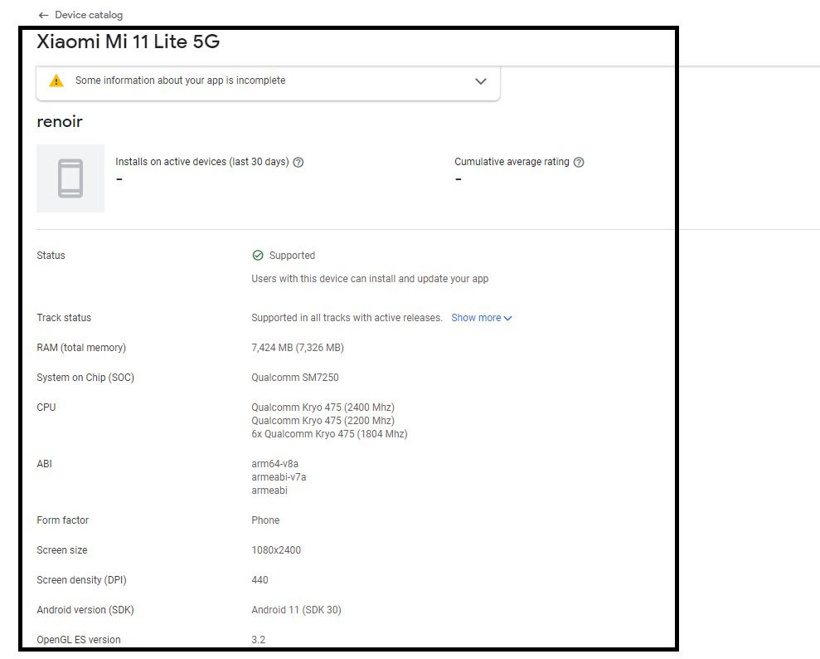This screenshot has width=820, height=659.
Task: Return to Device catalog via breadcrumb link
Action: 88,14
